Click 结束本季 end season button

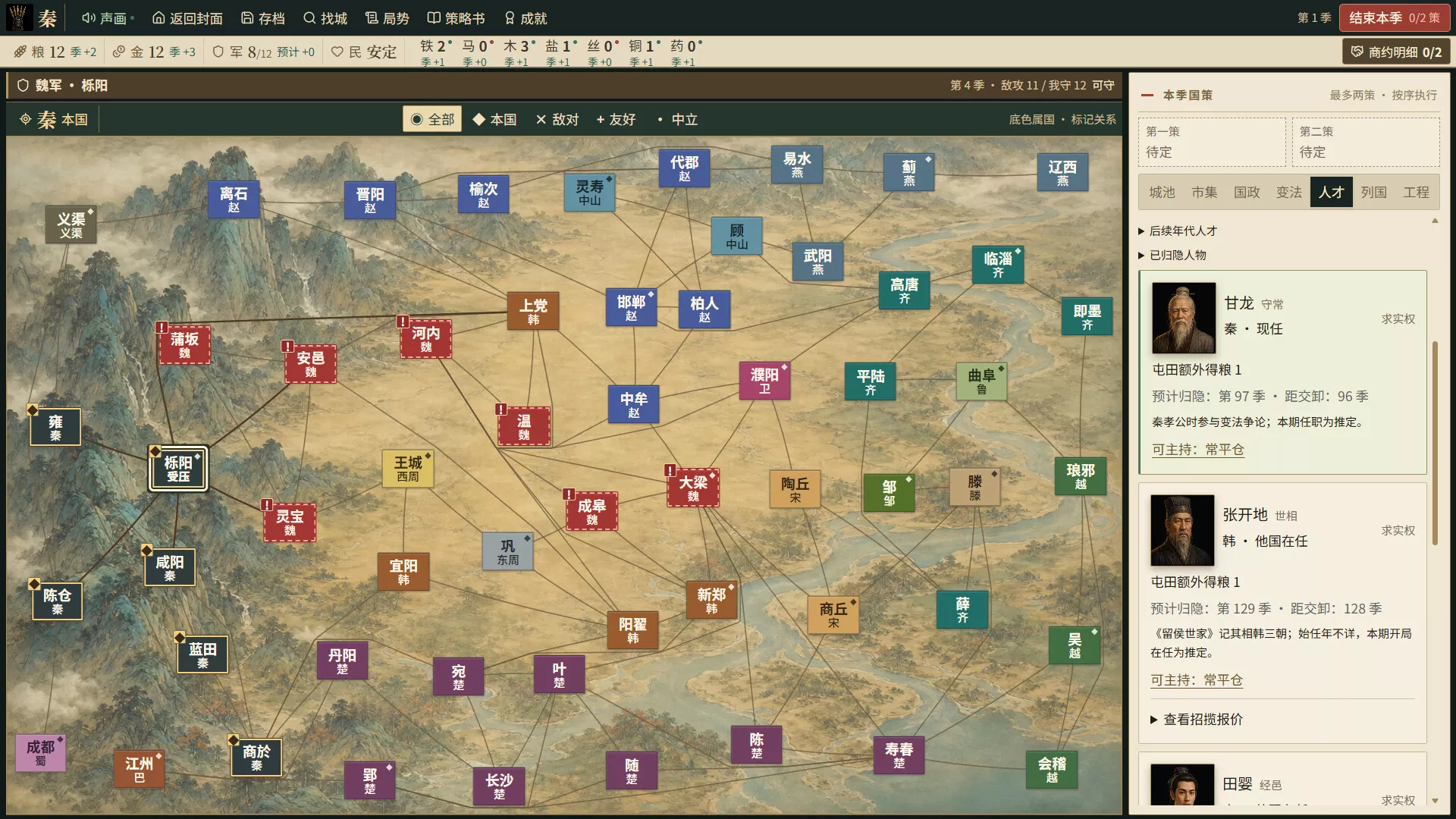click(1394, 17)
